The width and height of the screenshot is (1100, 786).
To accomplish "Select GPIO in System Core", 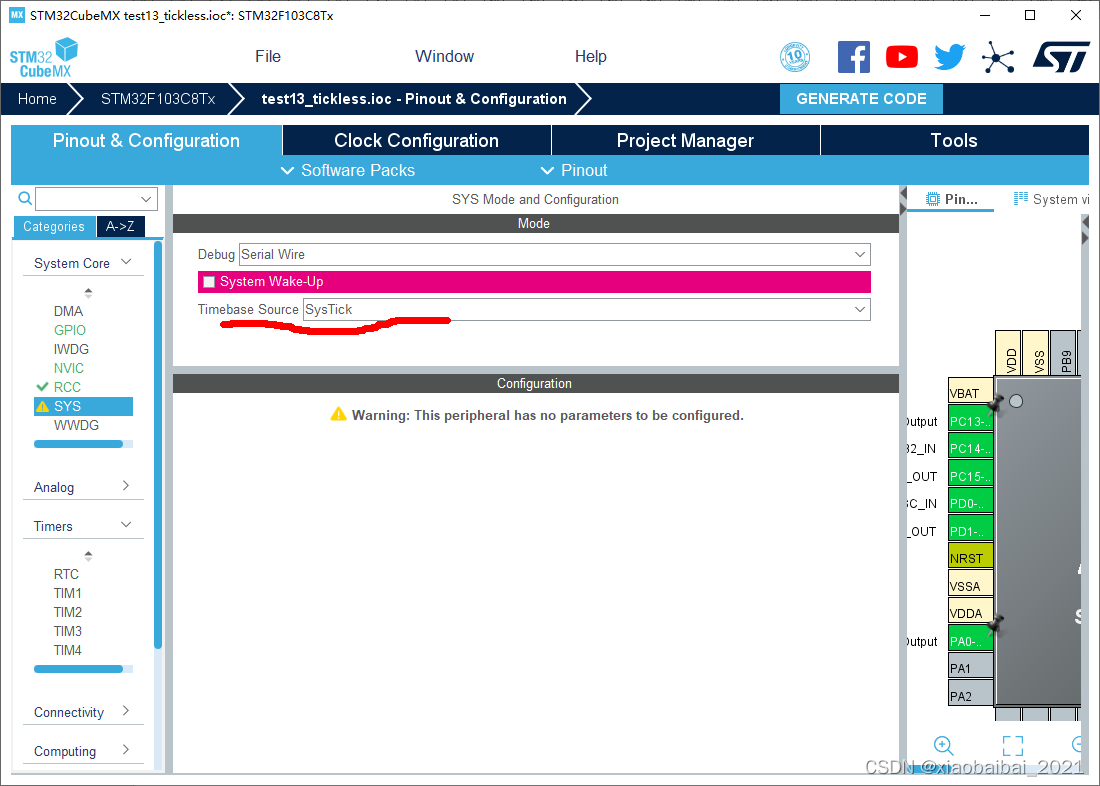I will (x=69, y=330).
